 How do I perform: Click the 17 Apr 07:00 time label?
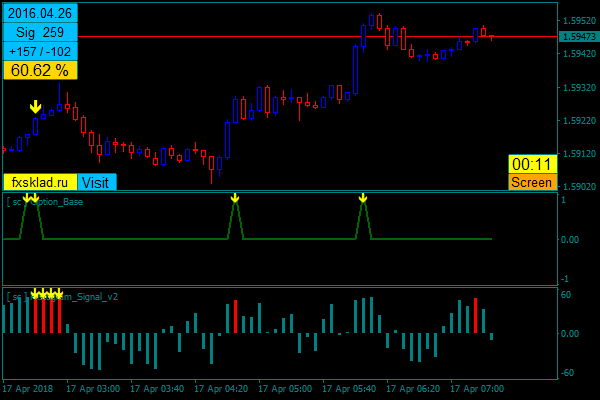pos(477,389)
